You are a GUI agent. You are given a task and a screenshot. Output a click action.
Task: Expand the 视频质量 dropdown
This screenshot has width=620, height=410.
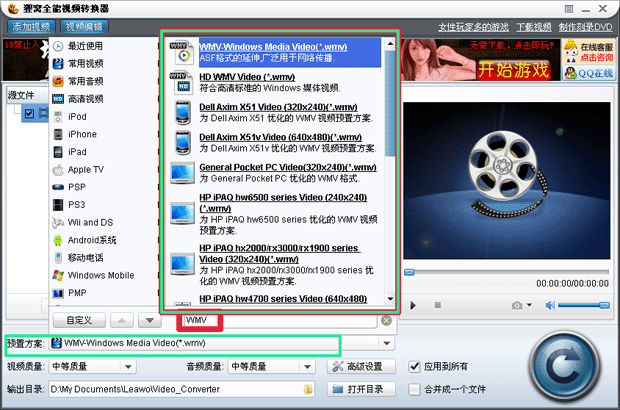(128, 367)
